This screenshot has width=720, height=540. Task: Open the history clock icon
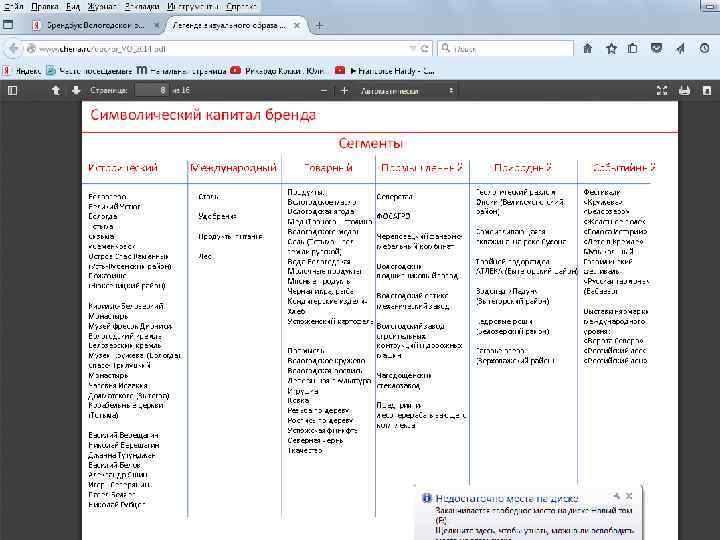(704, 48)
